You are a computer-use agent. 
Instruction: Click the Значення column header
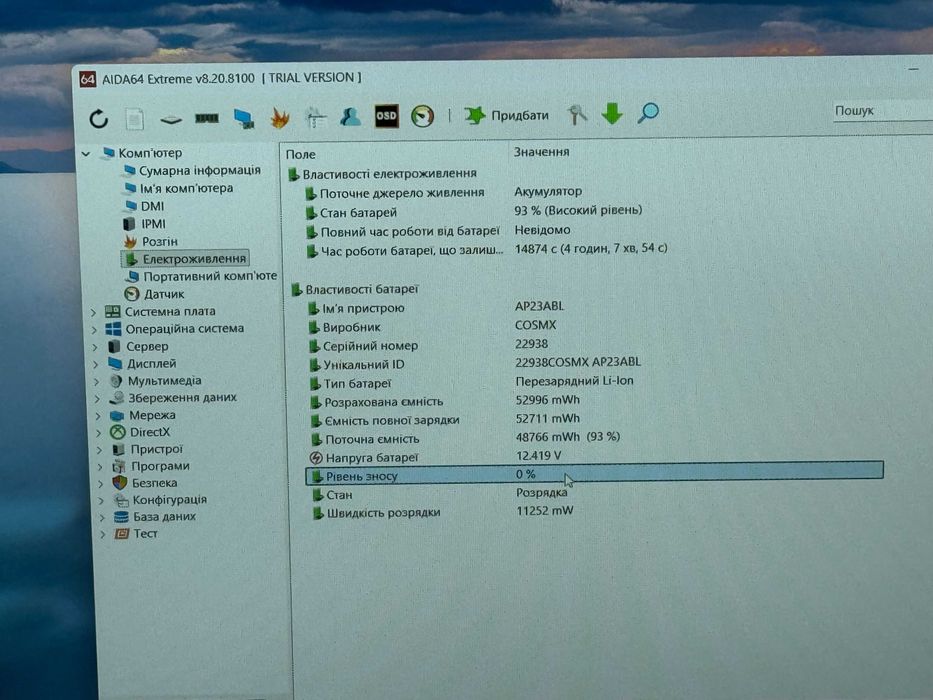[541, 152]
